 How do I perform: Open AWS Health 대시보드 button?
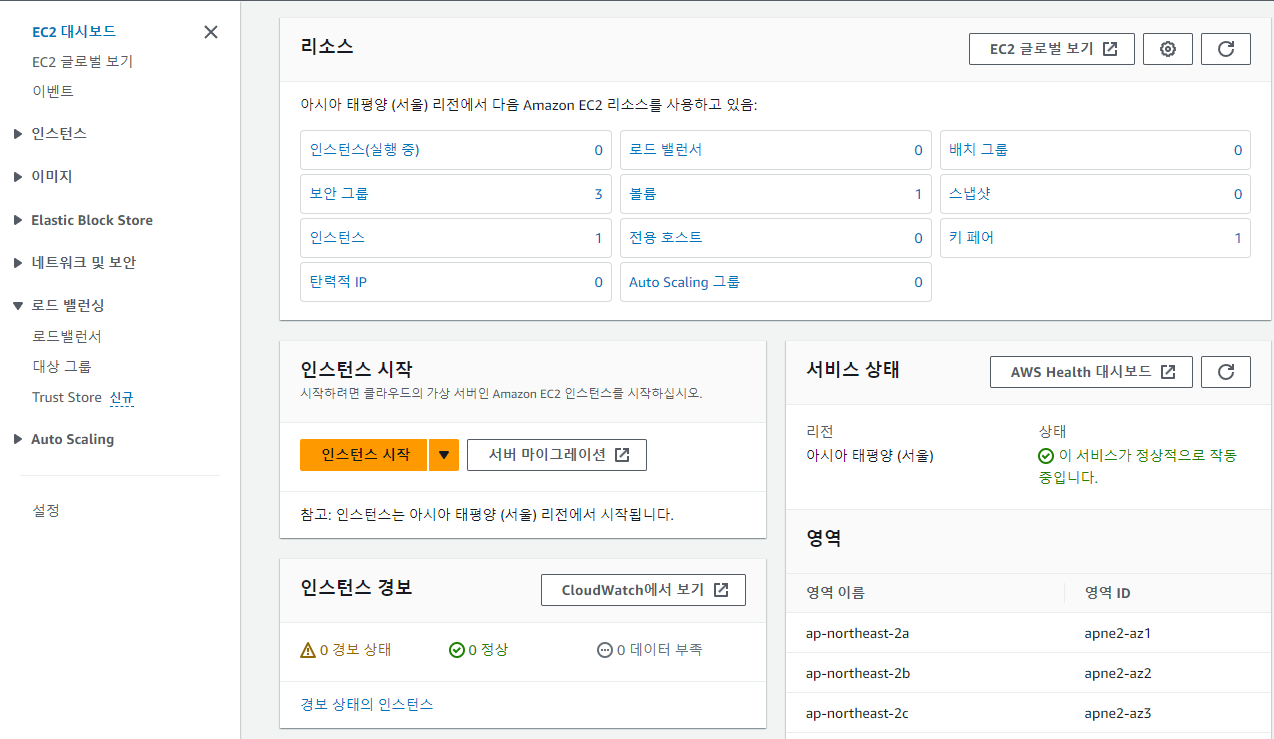[1092, 372]
